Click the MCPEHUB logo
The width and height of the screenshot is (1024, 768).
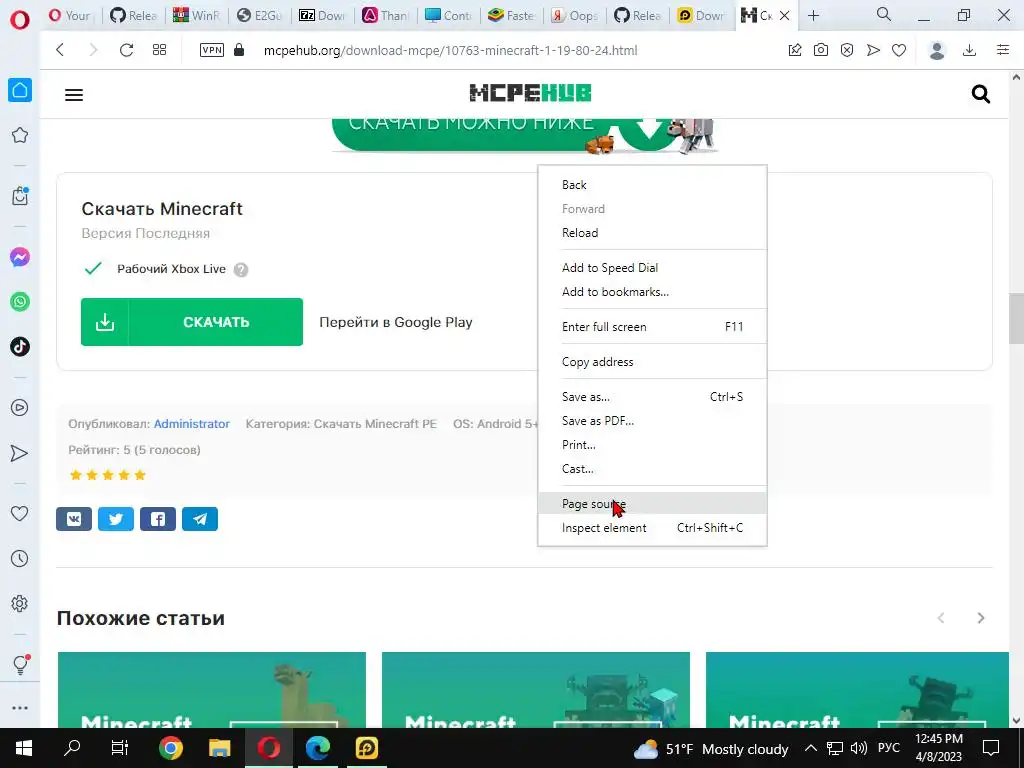pyautogui.click(x=530, y=93)
